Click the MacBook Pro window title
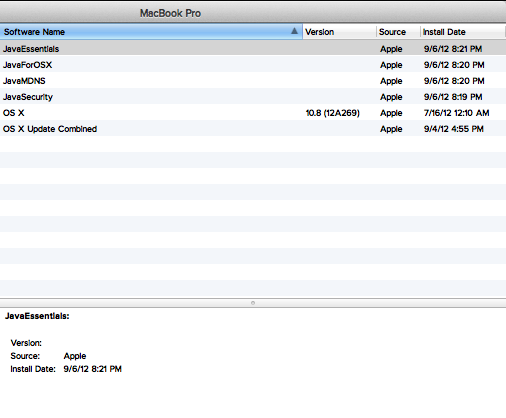 coord(170,13)
